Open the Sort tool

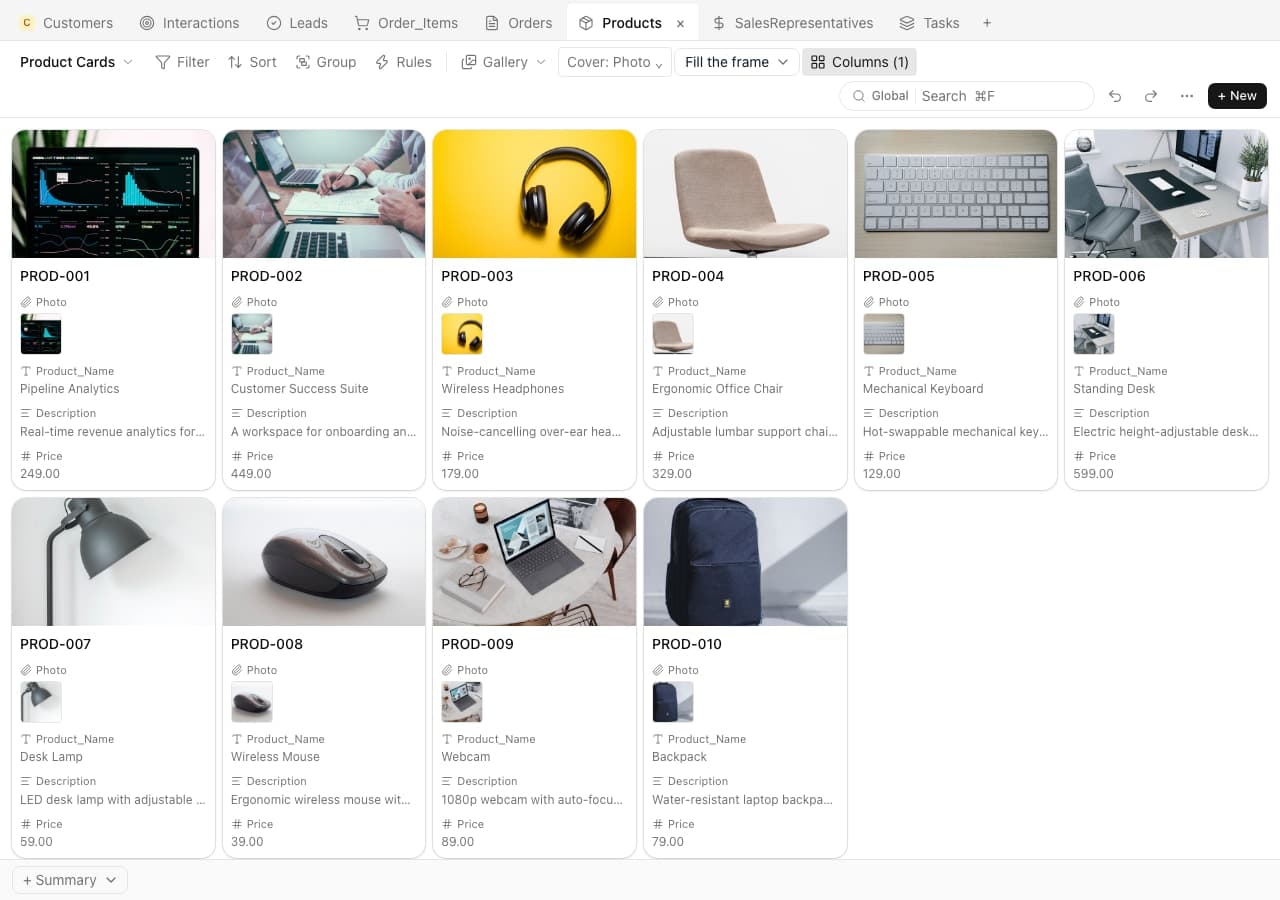(x=252, y=62)
